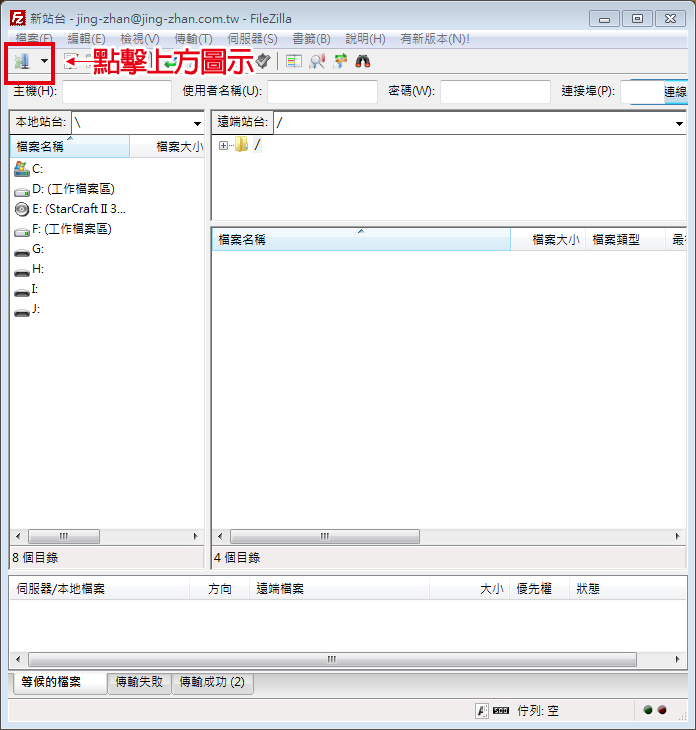Screen dimensions: 696x730
Task: Toggle the synchronized browsing icon
Action: point(340,61)
